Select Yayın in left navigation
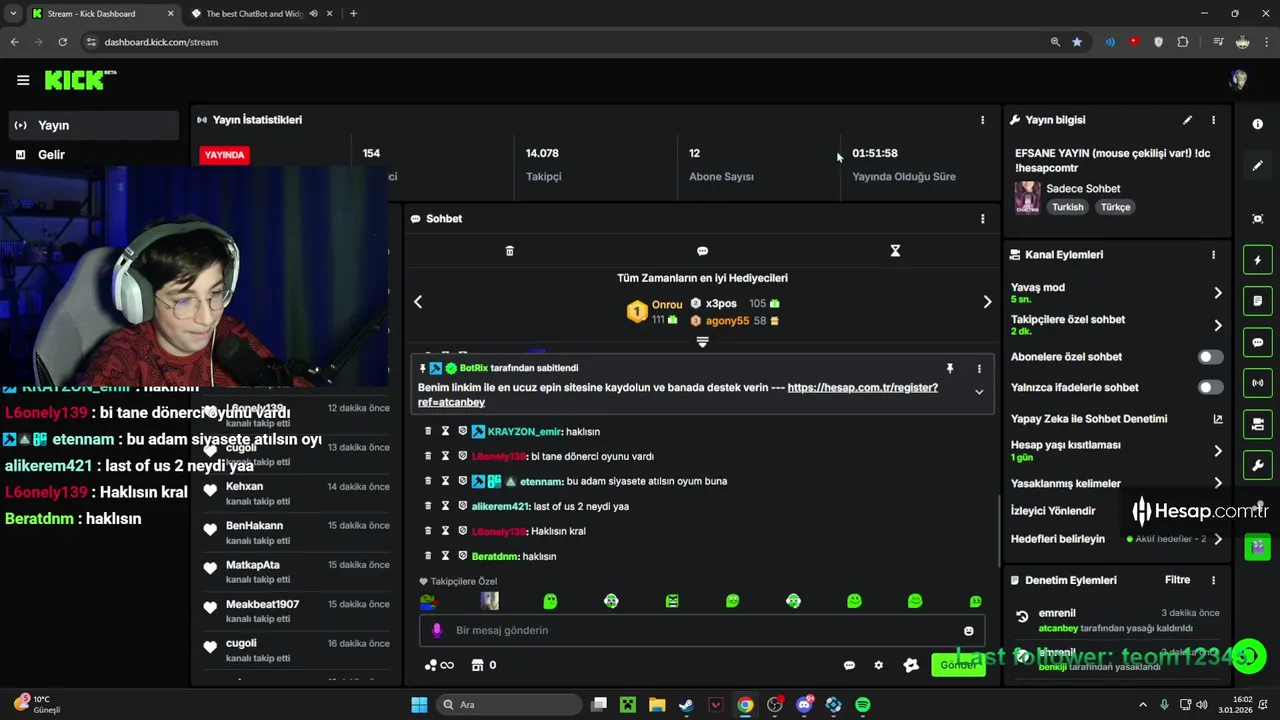 click(x=95, y=125)
